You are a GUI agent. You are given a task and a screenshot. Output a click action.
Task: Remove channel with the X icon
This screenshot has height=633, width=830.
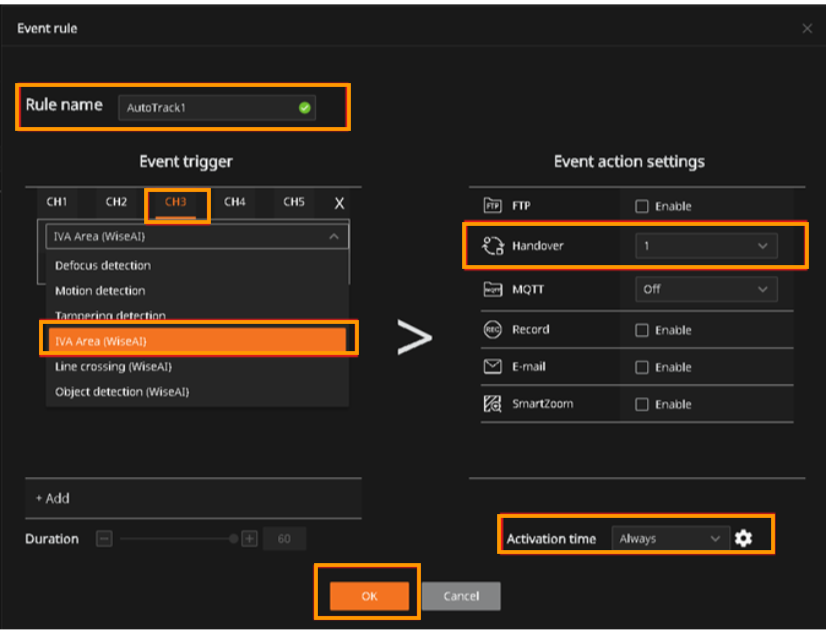click(x=339, y=203)
